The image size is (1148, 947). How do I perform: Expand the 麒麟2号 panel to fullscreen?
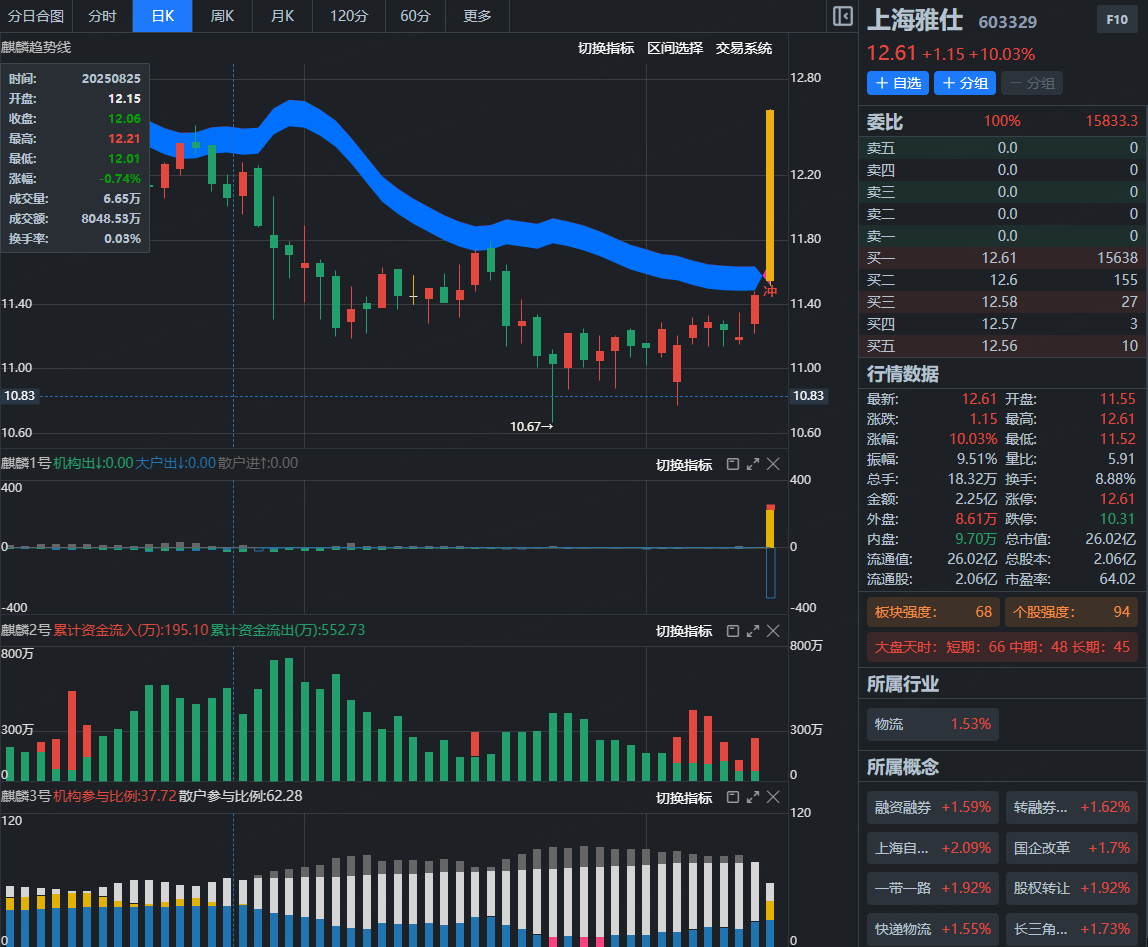[x=752, y=631]
